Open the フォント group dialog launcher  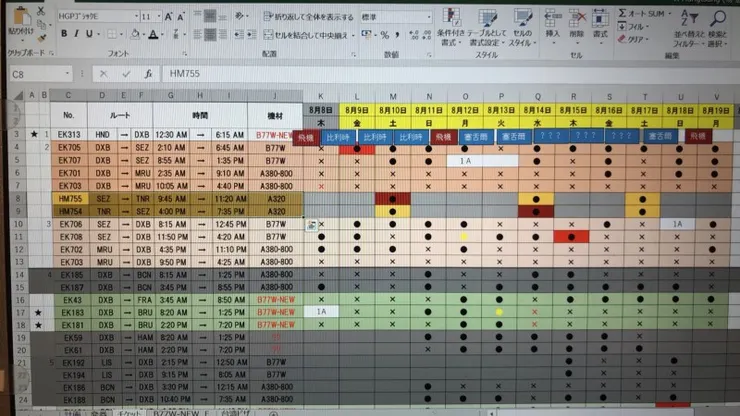pos(185,54)
